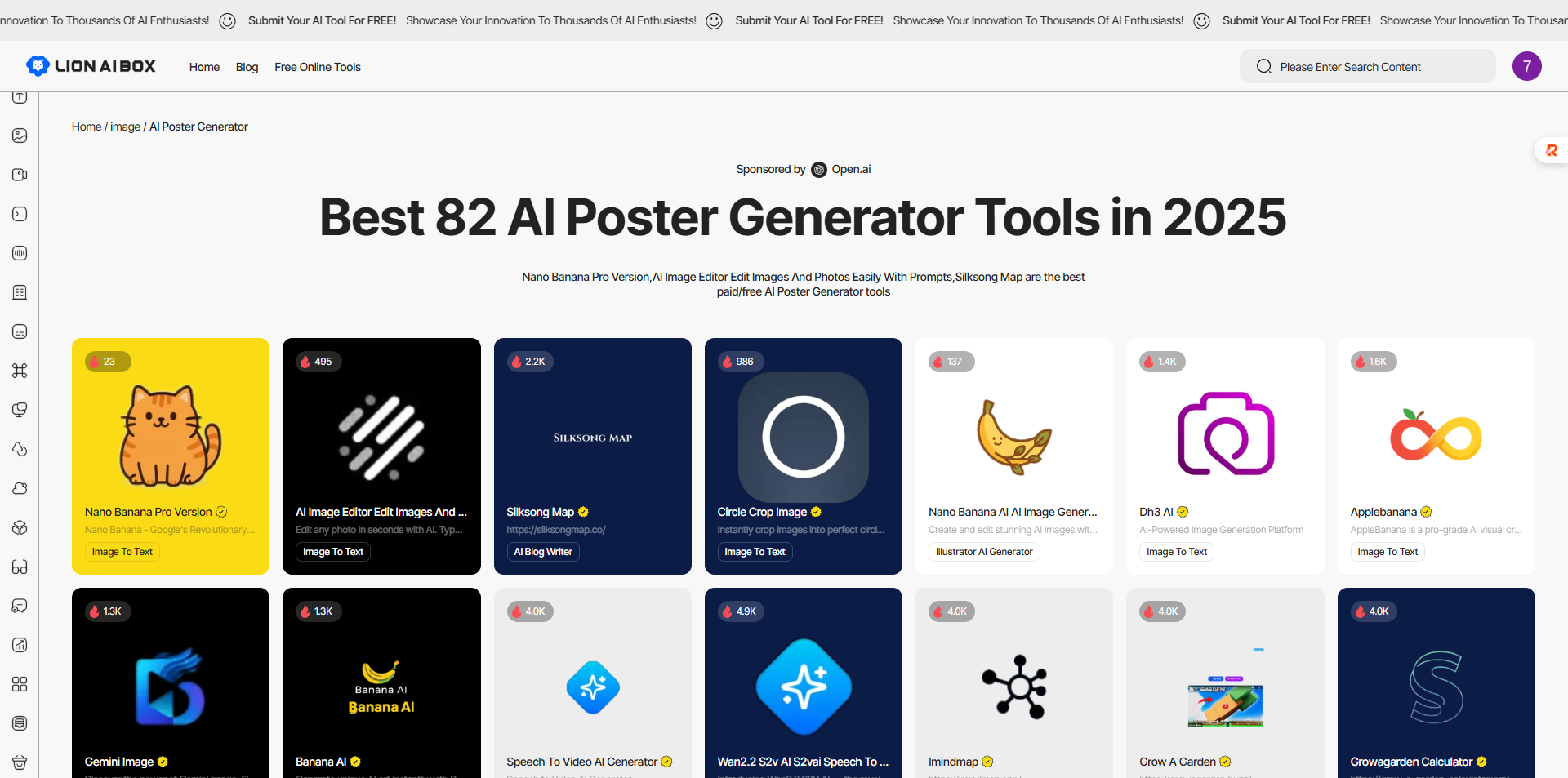Click the Illustrator AI Generator tag
Image resolution: width=1568 pixels, height=778 pixels.
(984, 552)
